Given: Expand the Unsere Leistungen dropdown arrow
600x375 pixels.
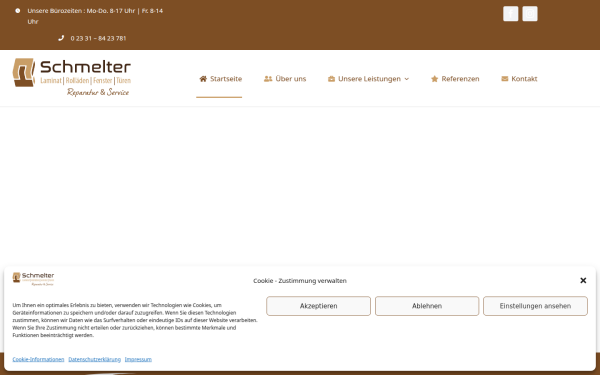Looking at the screenshot, I should (x=406, y=79).
